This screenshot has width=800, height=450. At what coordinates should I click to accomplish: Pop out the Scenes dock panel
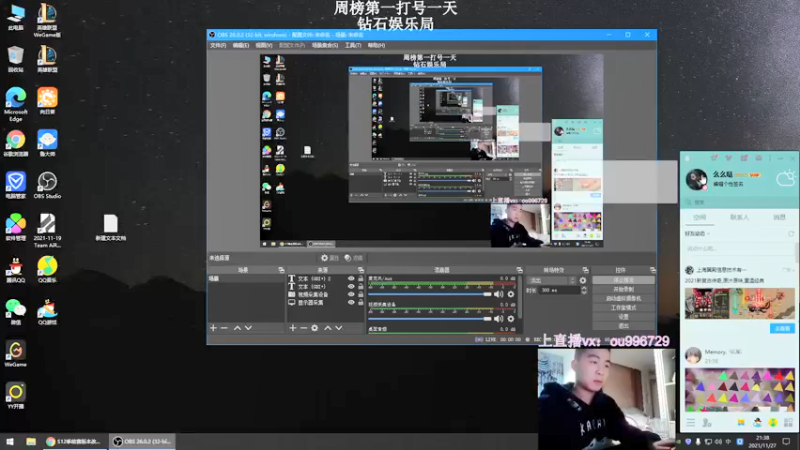point(281,270)
